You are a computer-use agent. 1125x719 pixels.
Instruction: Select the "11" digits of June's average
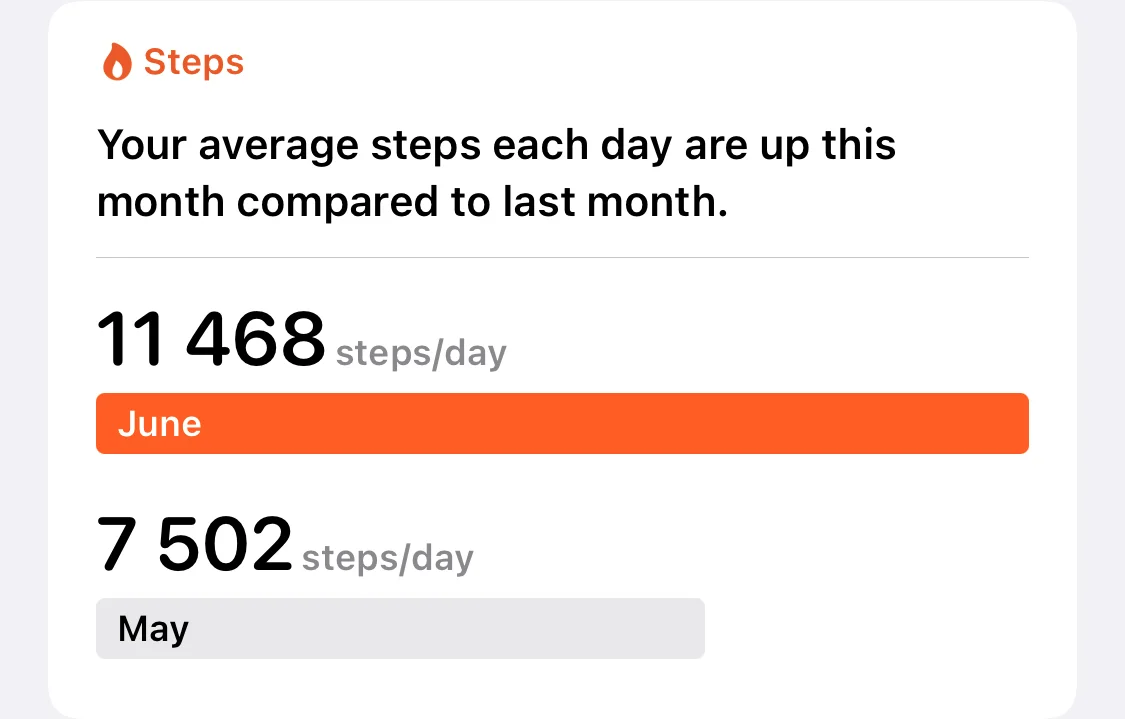point(131,338)
